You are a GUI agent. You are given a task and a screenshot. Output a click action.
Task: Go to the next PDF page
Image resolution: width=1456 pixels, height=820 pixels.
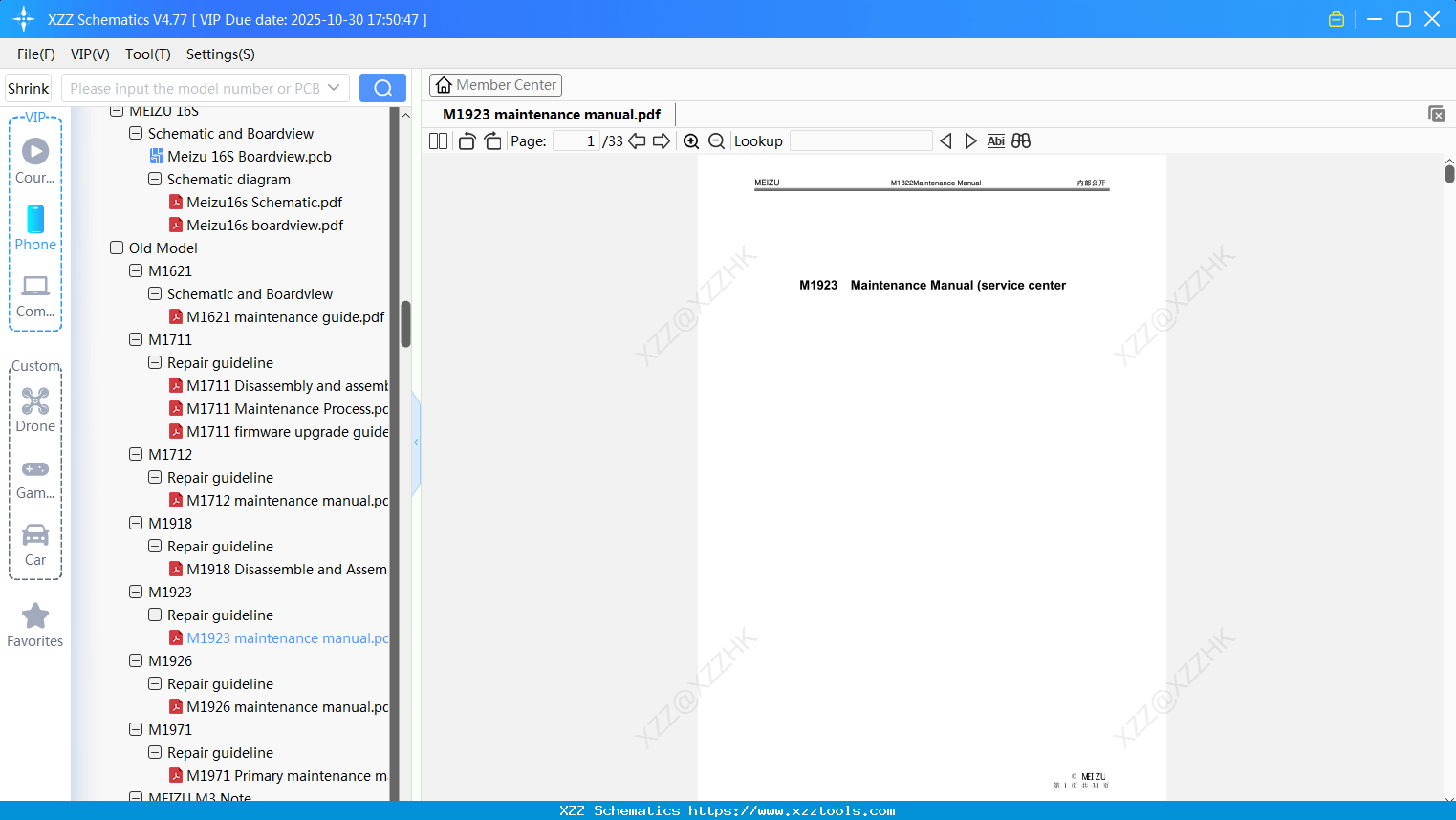click(x=662, y=141)
